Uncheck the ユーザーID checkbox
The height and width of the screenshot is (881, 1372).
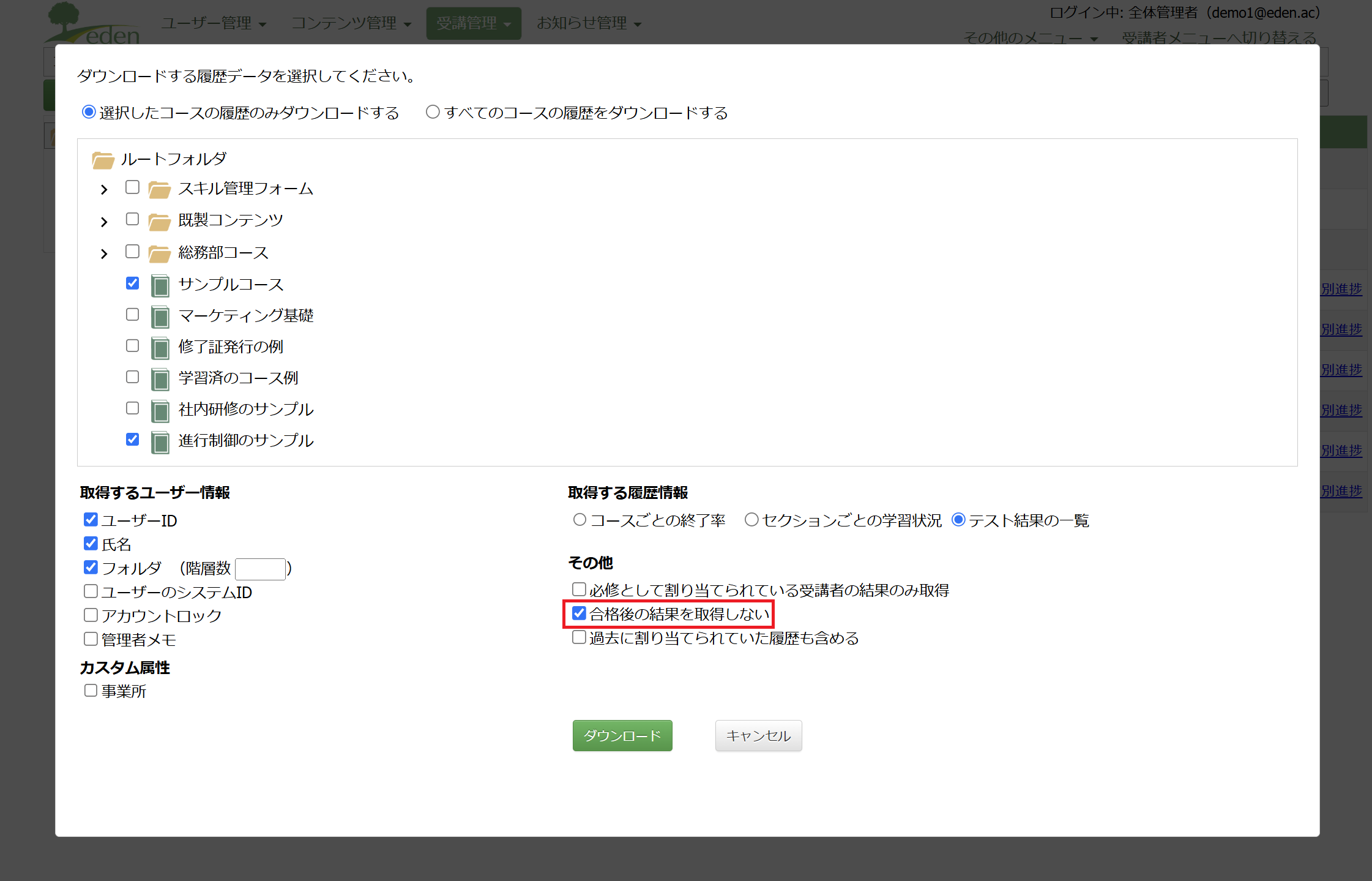[91, 520]
